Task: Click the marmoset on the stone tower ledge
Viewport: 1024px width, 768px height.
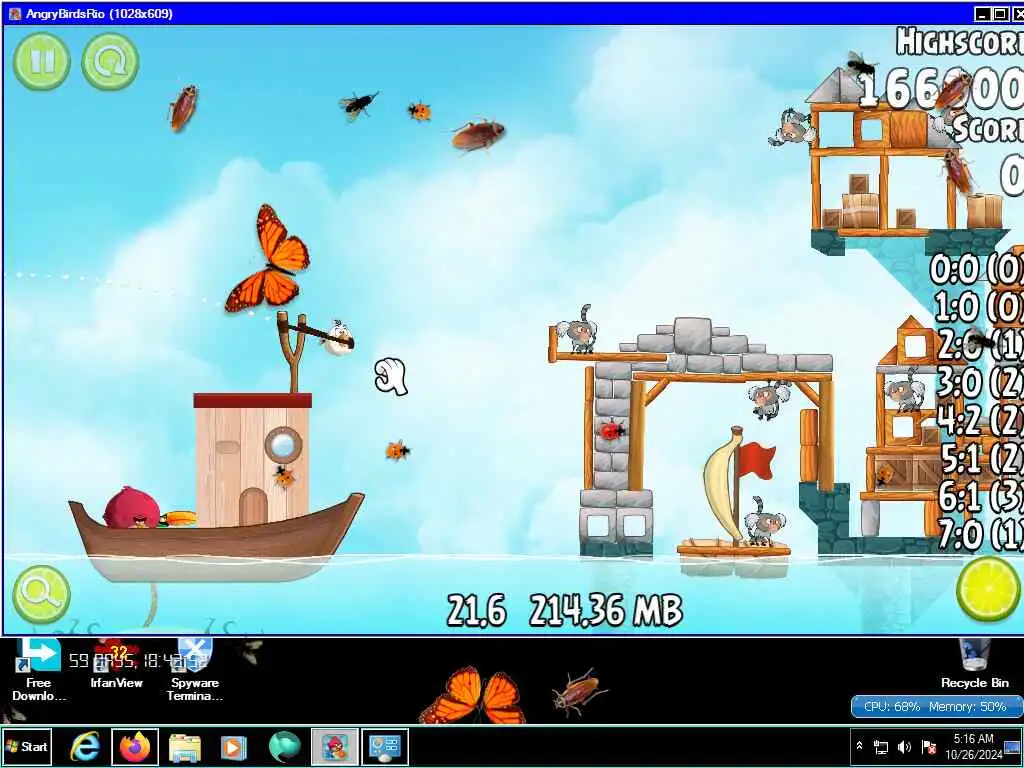Action: tap(579, 330)
